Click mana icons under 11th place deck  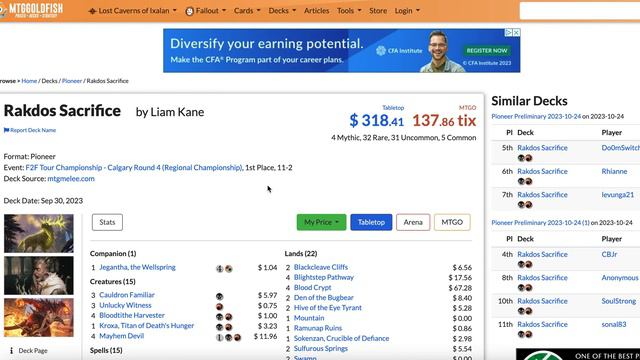click(525, 335)
